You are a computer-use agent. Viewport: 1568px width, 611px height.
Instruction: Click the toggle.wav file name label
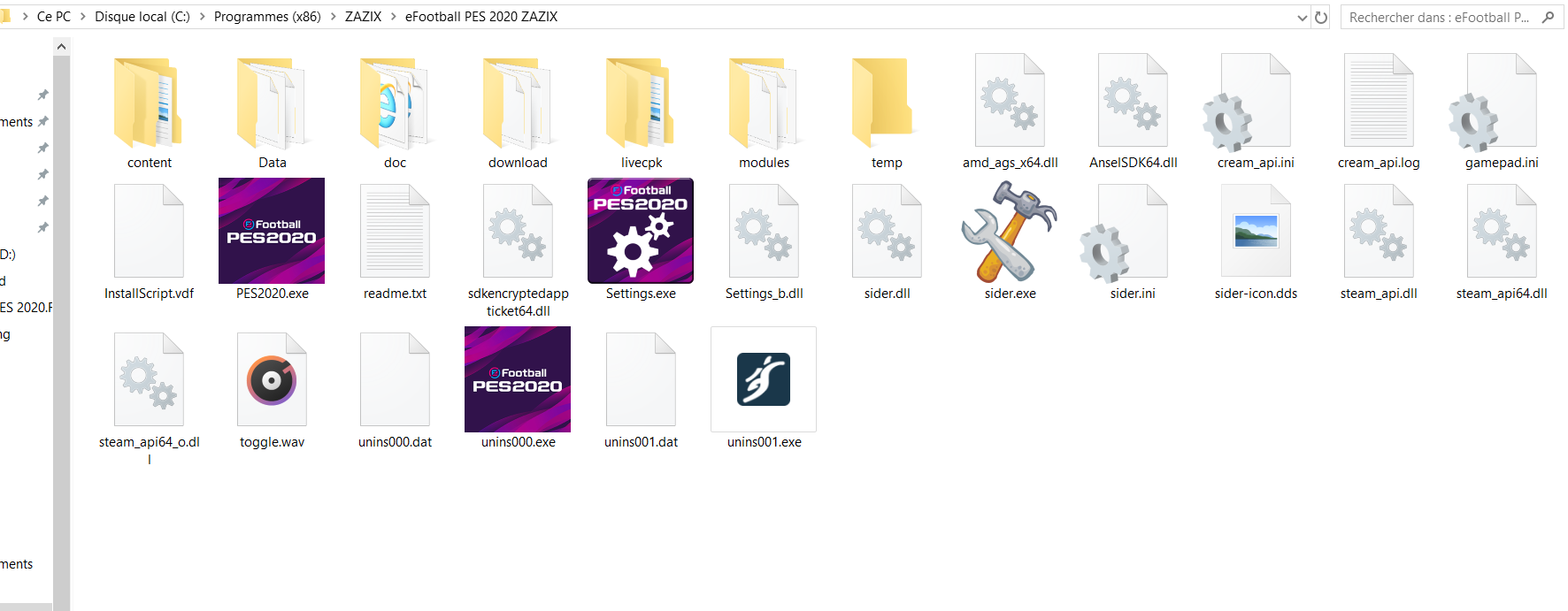click(272, 442)
